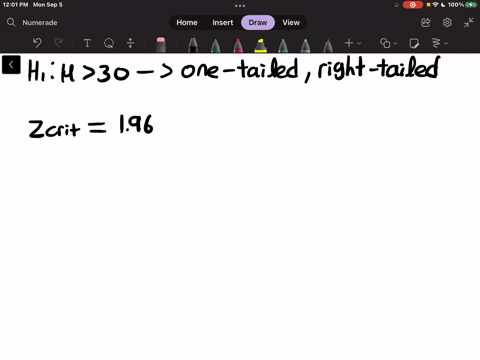
Task: Select the Text tool
Action: click(x=87, y=43)
